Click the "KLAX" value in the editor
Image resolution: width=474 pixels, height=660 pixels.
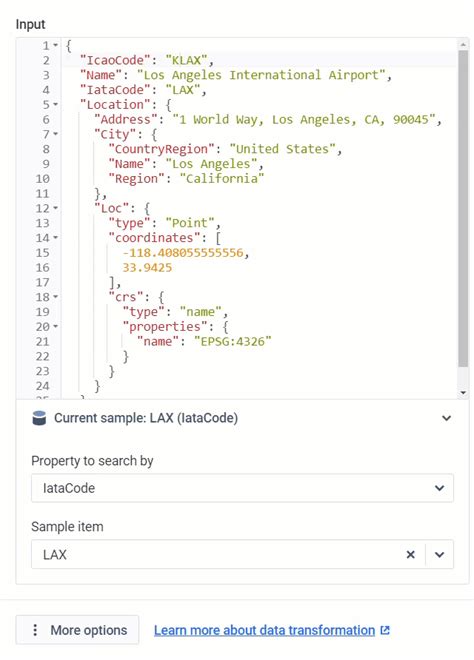coord(186,60)
